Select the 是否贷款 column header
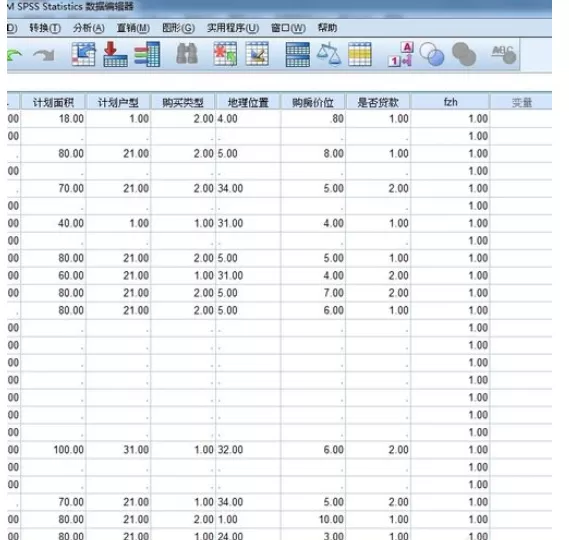The height and width of the screenshot is (540, 569). 378,102
